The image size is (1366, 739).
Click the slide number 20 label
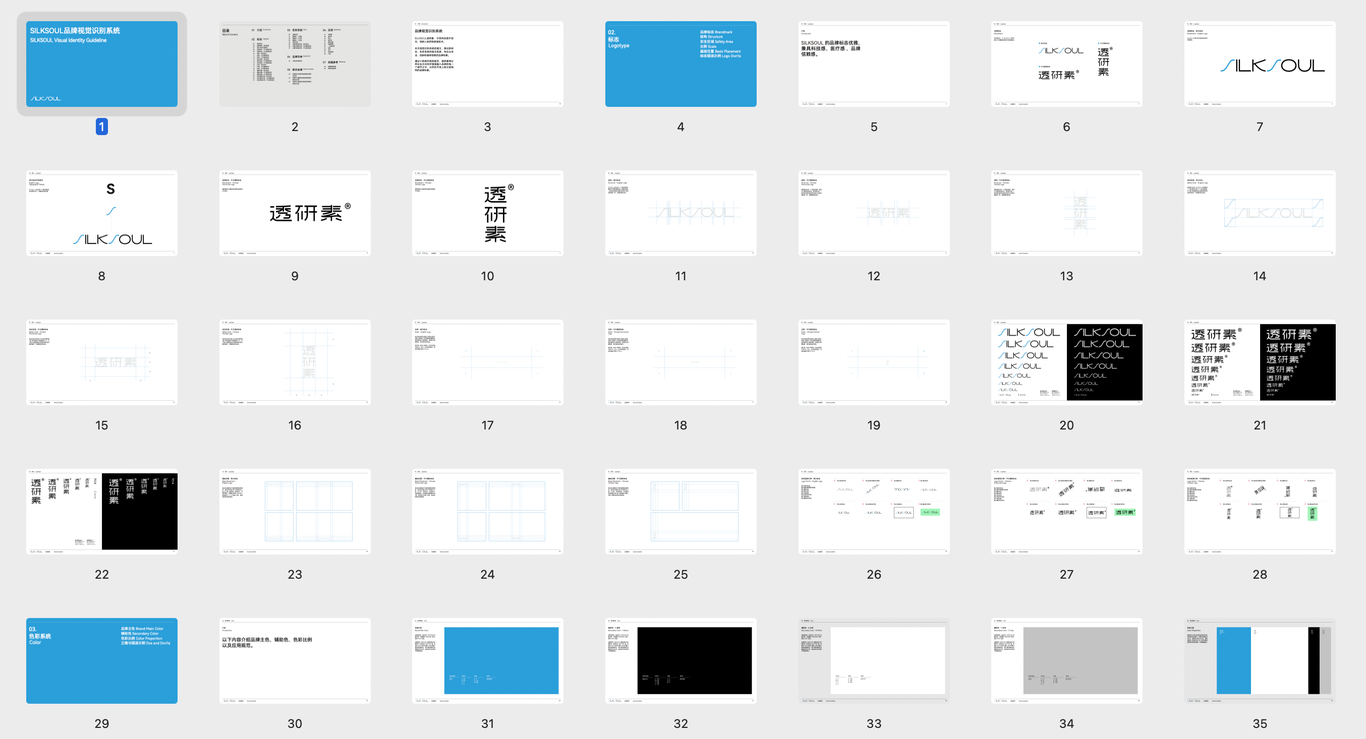pos(1067,425)
